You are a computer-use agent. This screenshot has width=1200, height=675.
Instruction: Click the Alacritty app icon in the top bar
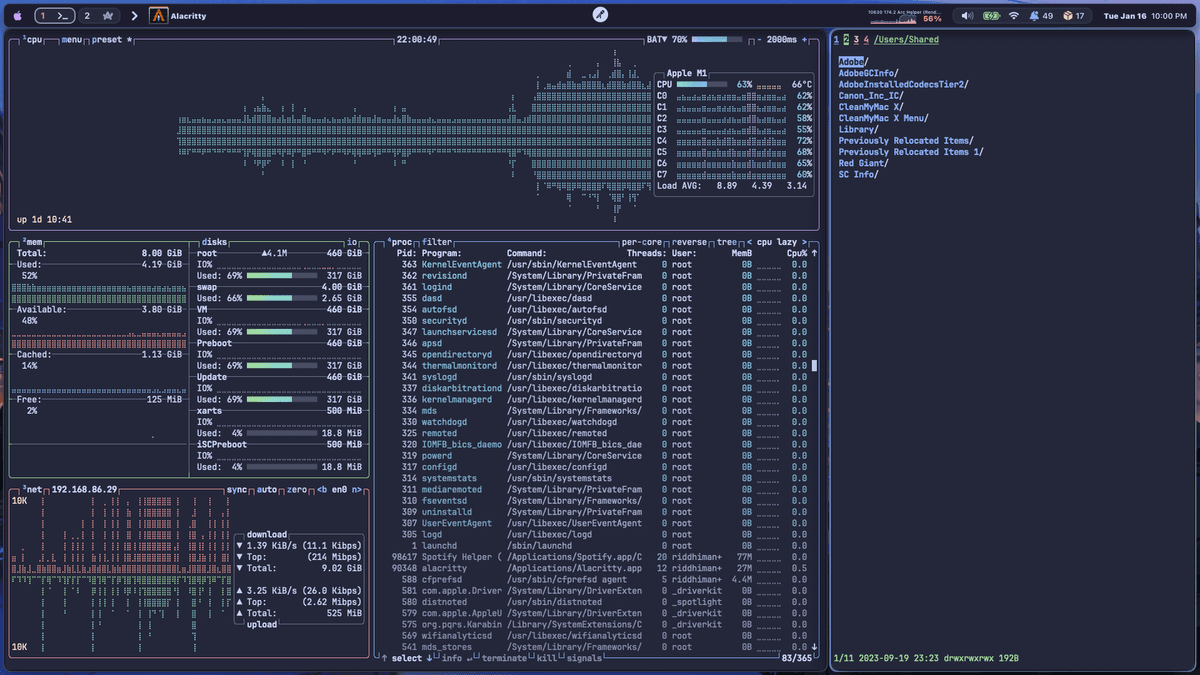click(158, 16)
